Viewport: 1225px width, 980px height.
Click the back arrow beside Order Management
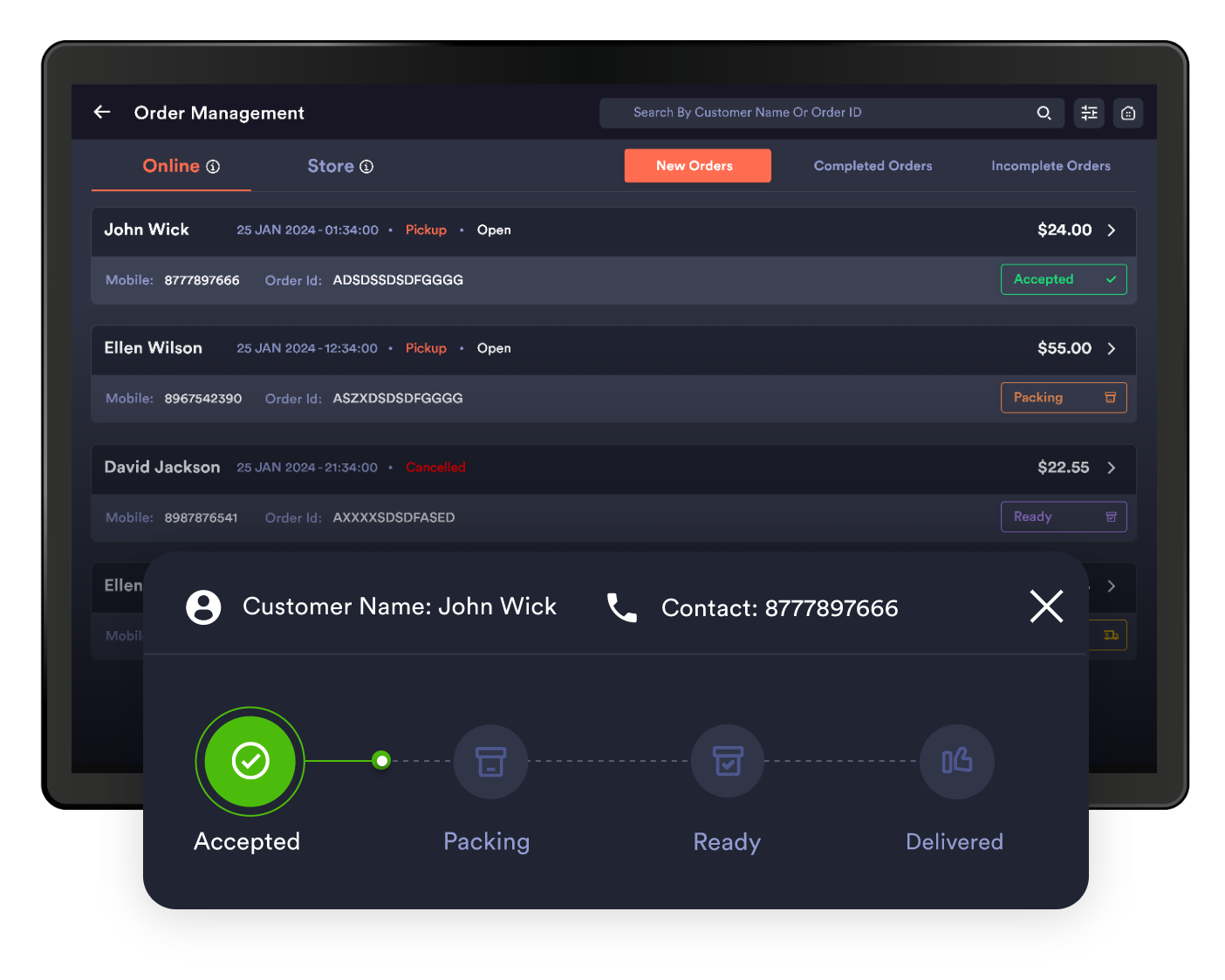click(102, 112)
